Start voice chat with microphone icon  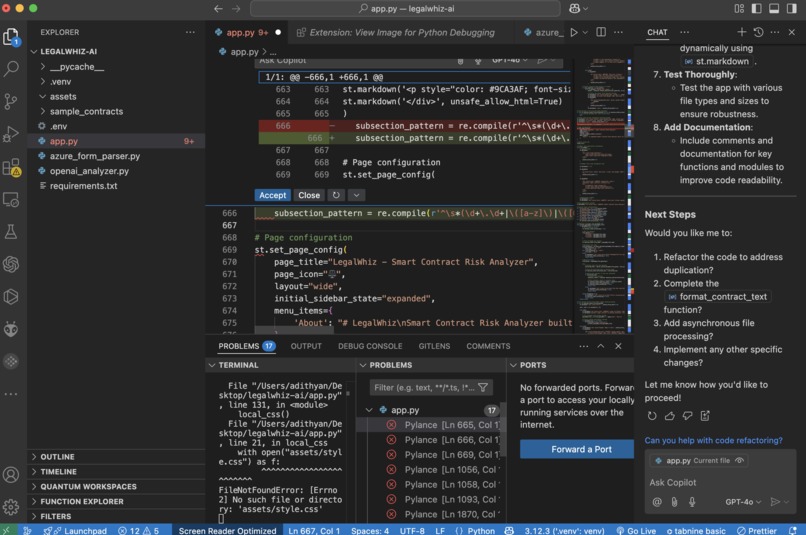coord(692,502)
